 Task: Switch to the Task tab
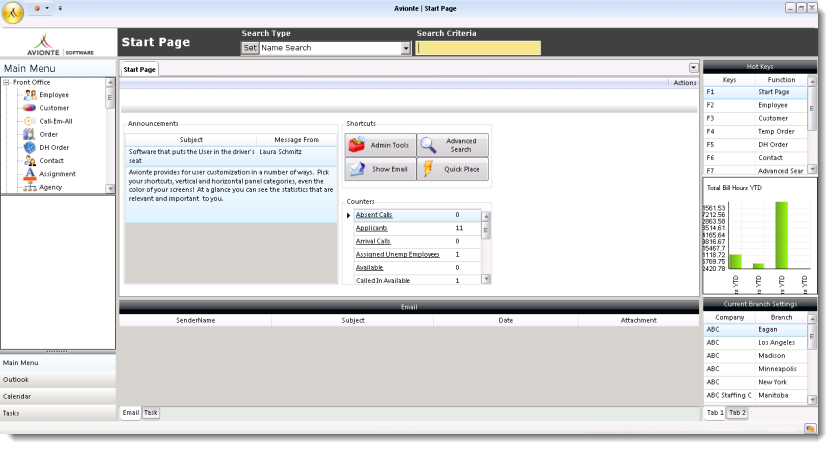coord(151,412)
